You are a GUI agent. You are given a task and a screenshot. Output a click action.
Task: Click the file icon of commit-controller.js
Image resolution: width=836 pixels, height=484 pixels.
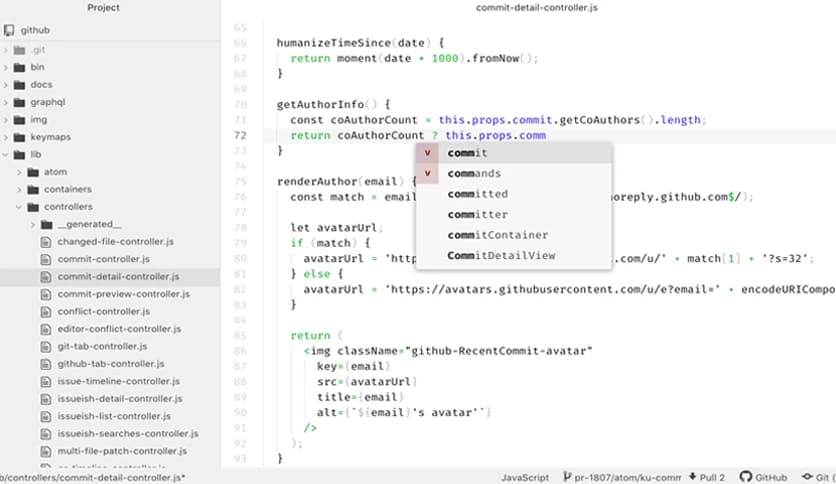[46, 259]
